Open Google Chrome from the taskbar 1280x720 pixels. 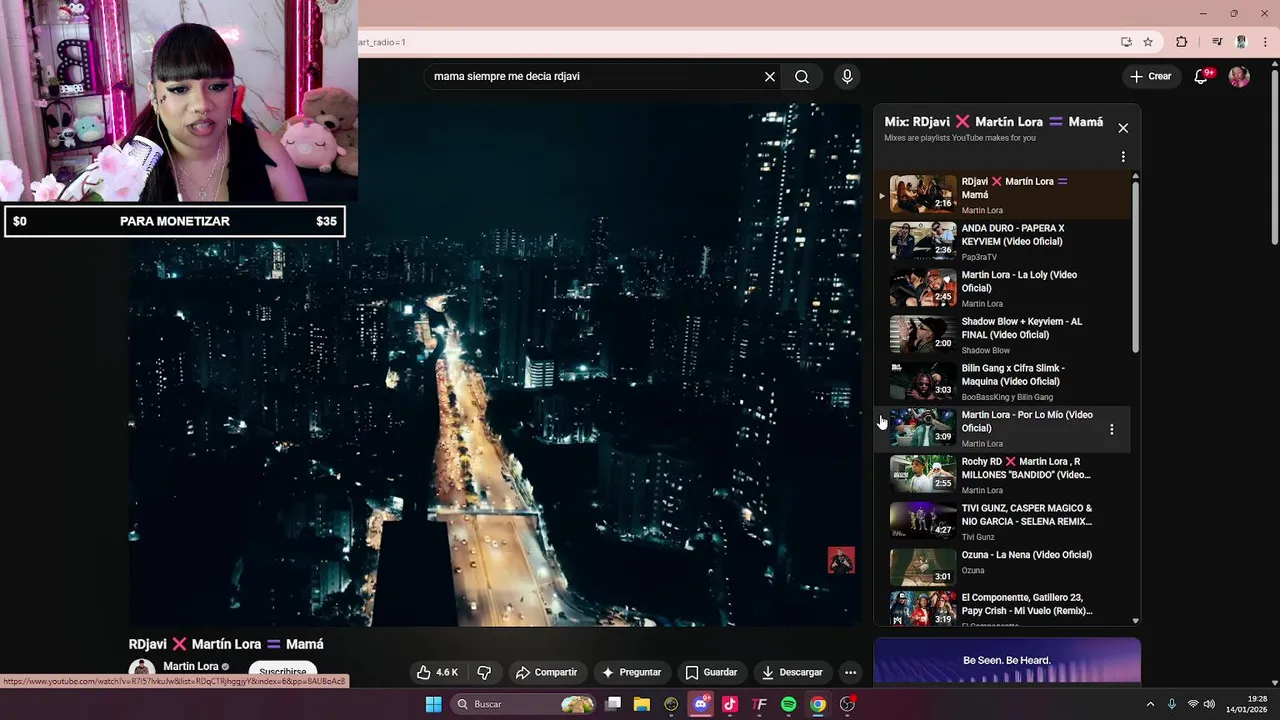[818, 704]
